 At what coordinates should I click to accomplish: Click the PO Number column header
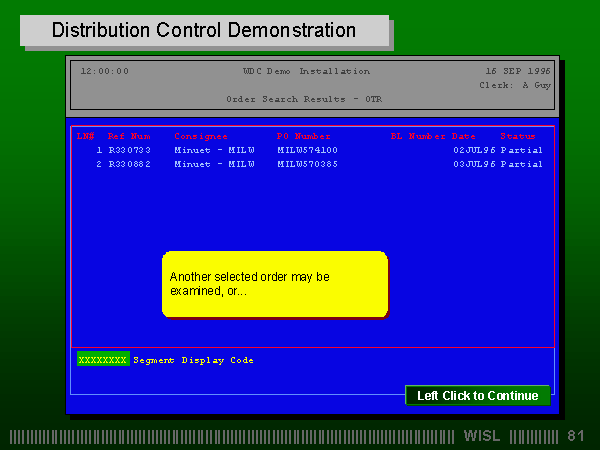pos(303,136)
